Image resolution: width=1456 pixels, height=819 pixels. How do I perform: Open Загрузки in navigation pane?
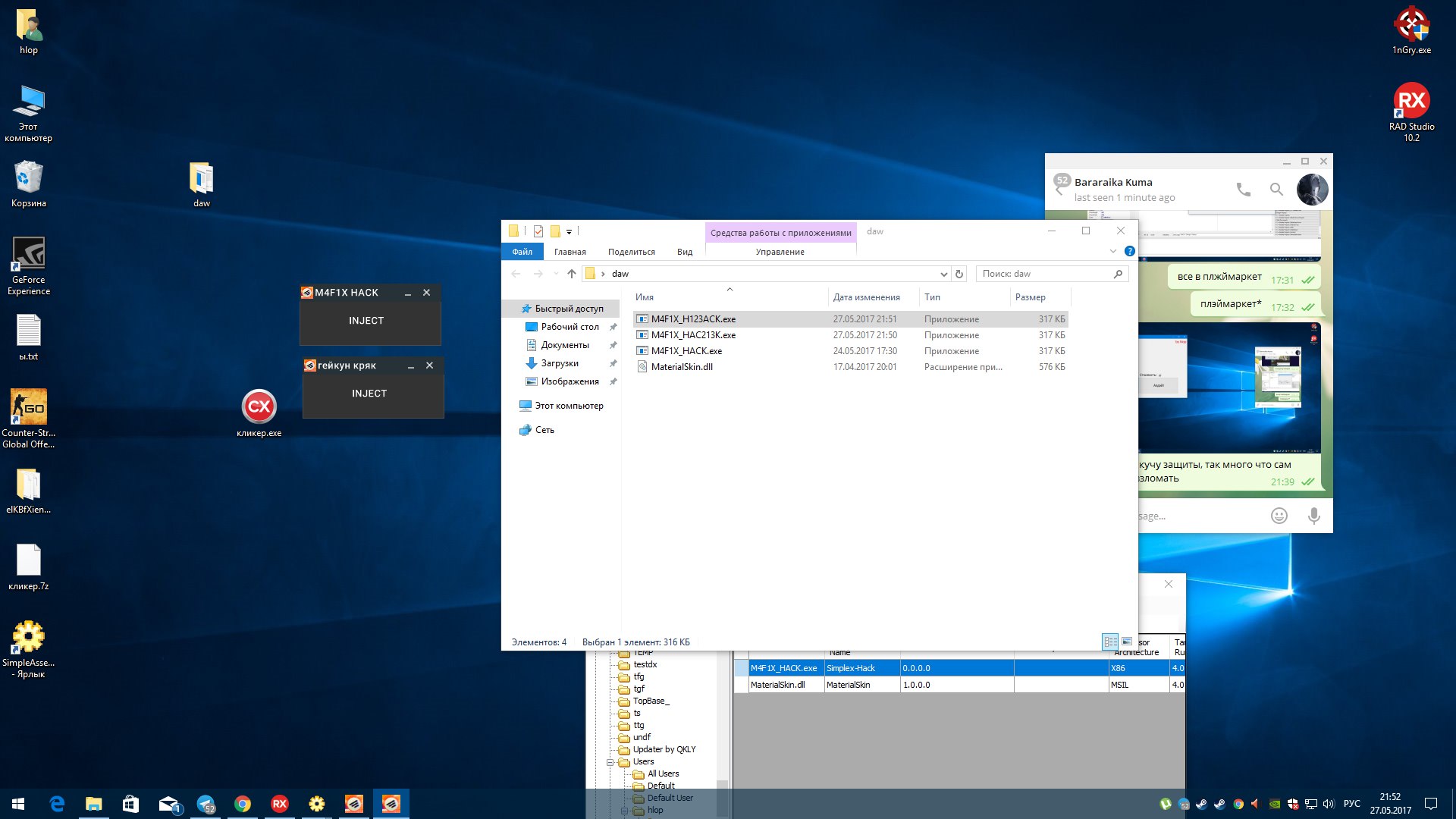click(x=559, y=363)
